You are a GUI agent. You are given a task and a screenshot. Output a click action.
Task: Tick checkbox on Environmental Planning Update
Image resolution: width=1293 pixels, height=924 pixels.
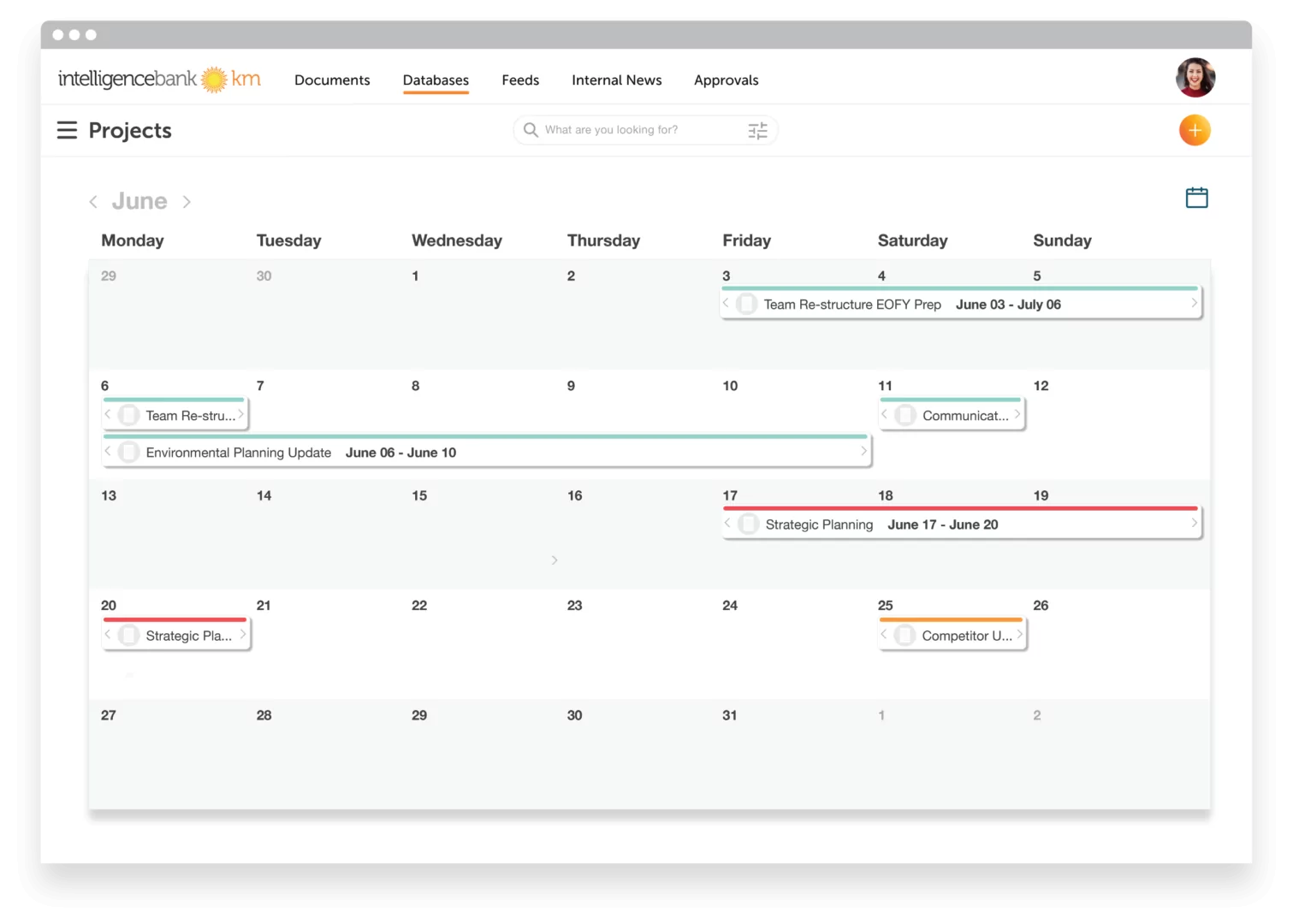129,452
